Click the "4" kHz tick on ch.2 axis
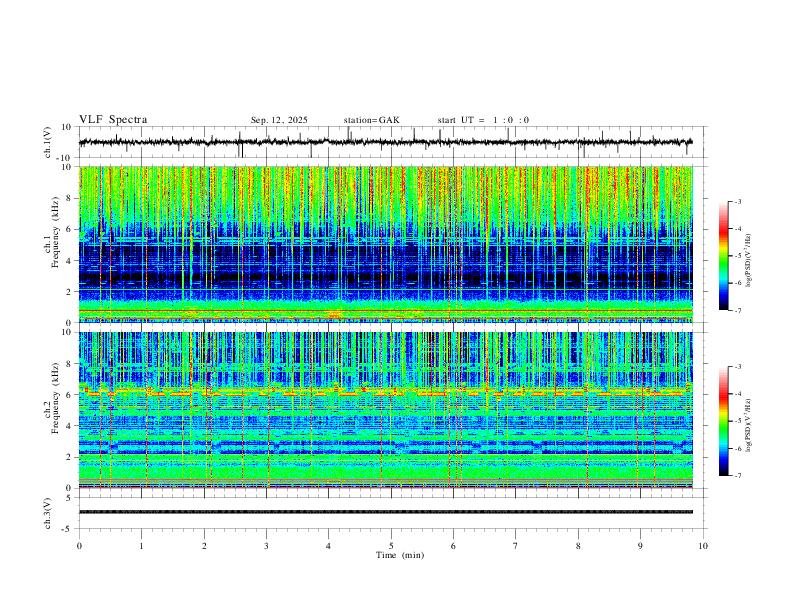Image resolution: width=792 pixels, height=612 pixels. tap(70, 426)
